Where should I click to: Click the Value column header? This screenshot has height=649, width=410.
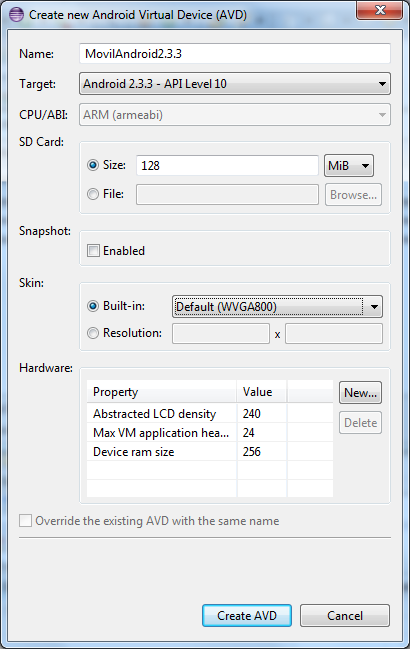point(261,392)
